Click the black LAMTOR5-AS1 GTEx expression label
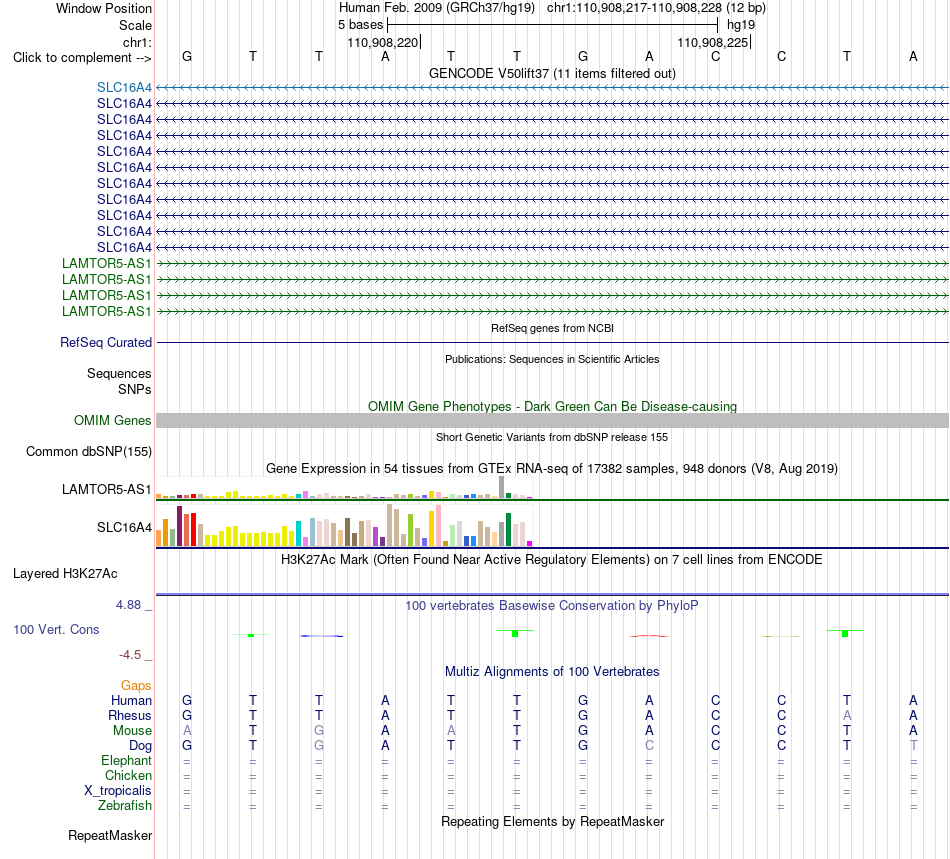 [x=107, y=489]
